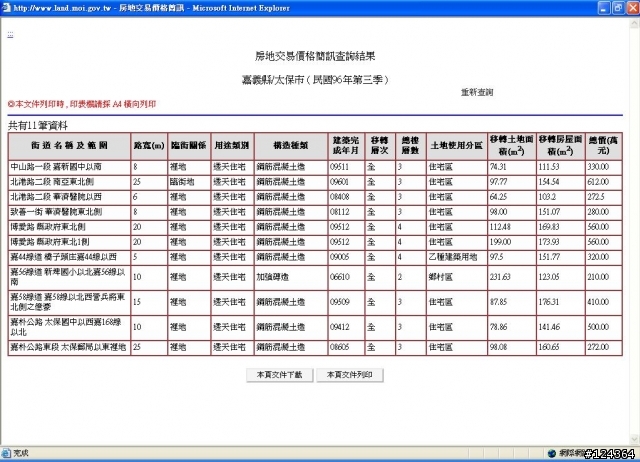
Task: Click the total price 410.00
Action: [x=598, y=302]
